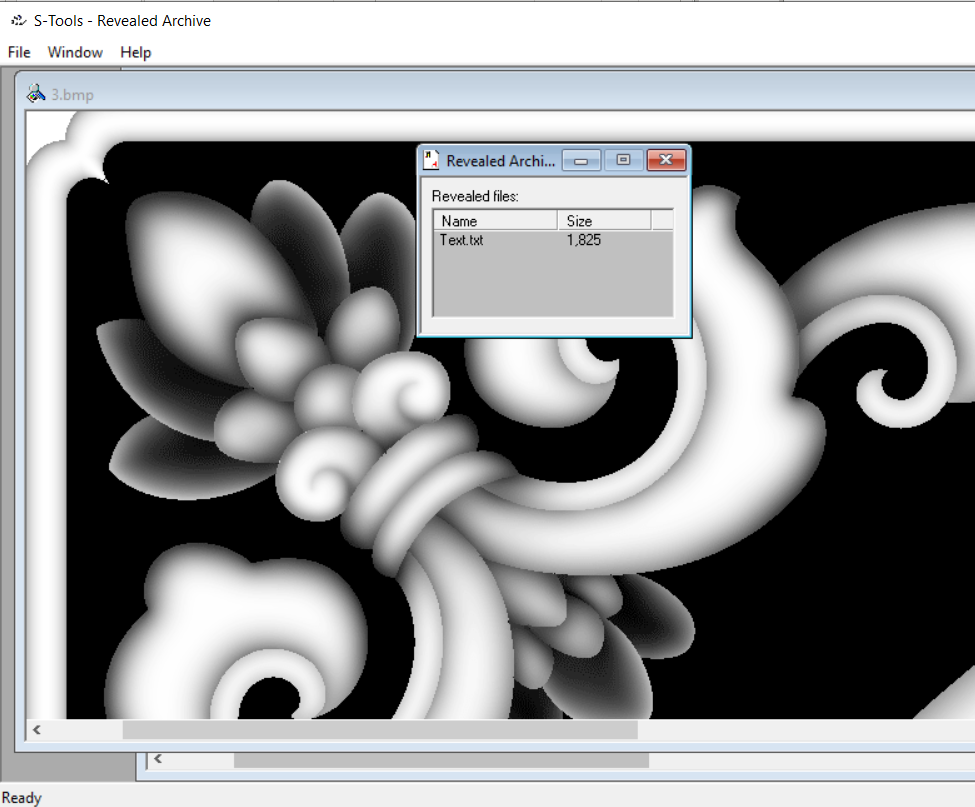Image resolution: width=975 pixels, height=807 pixels.
Task: Select the Text.txt revealed file
Action: tap(461, 240)
